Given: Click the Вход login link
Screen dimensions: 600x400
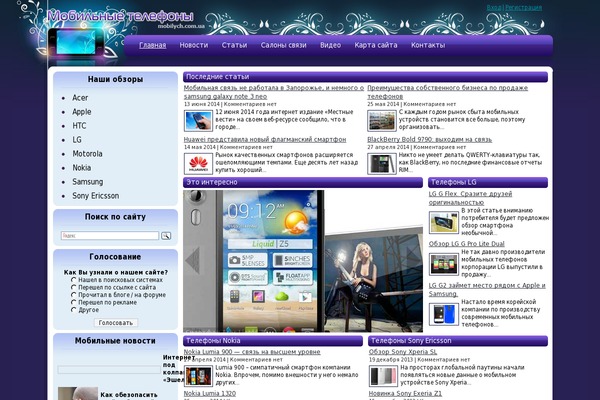Looking at the screenshot, I should click(494, 7).
